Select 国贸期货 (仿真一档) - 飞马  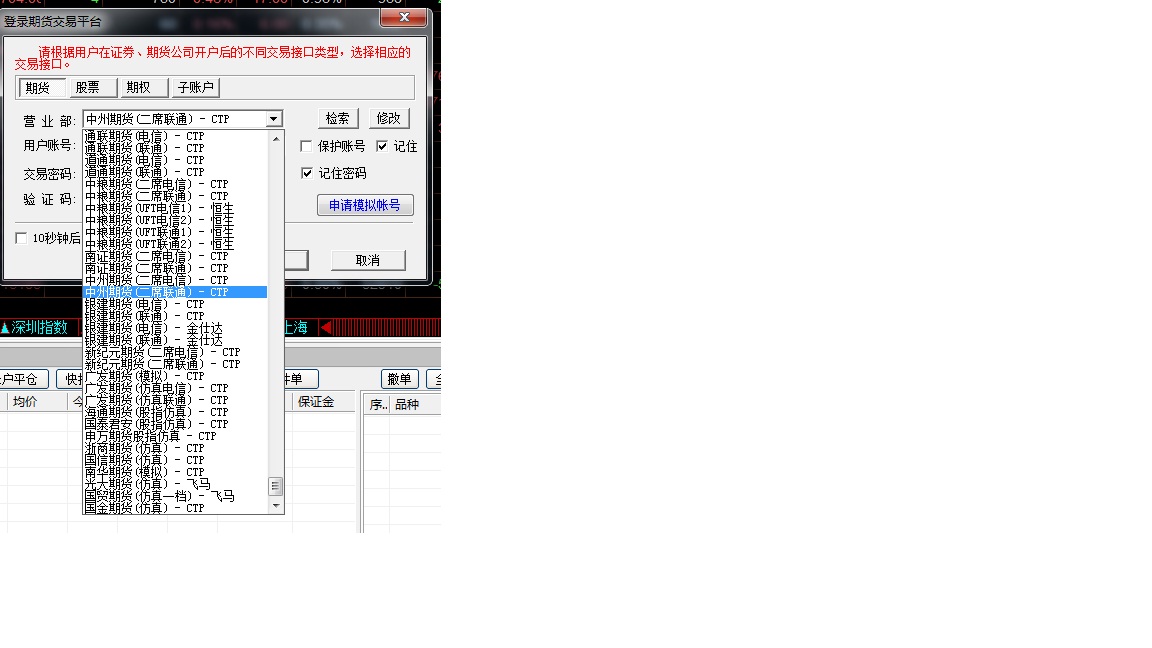[x=175, y=497]
